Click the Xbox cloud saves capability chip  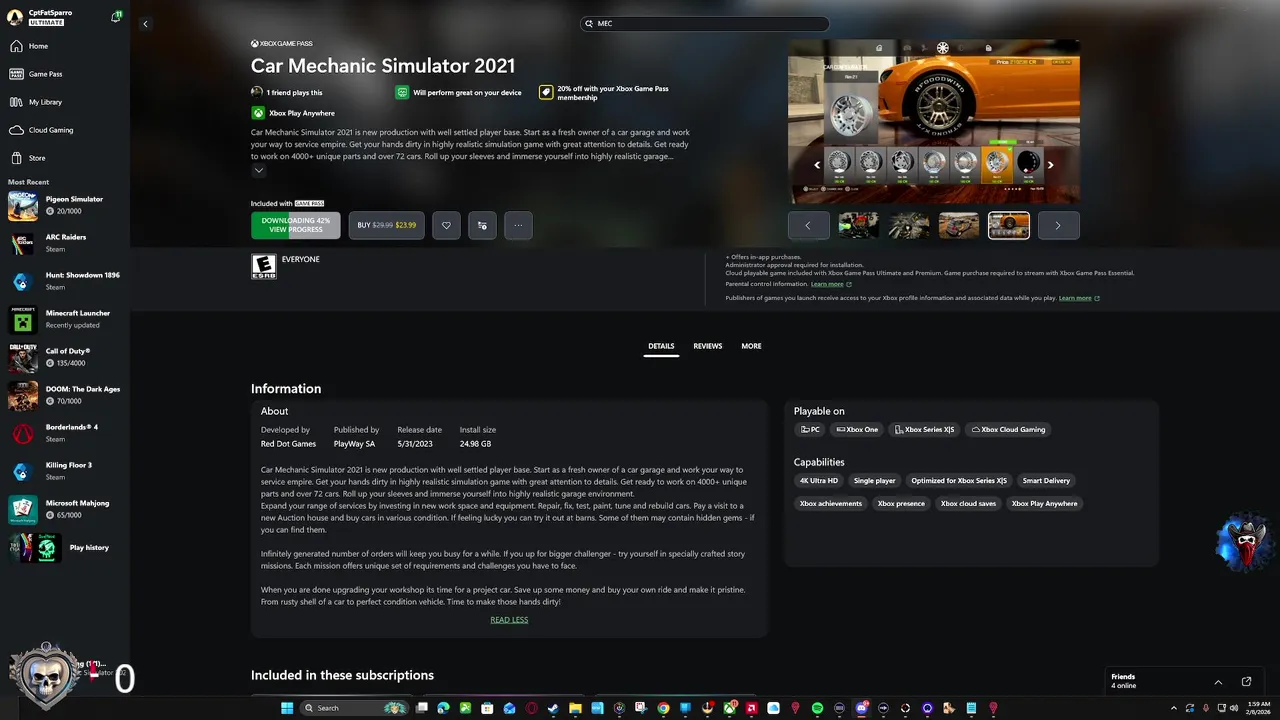(968, 504)
